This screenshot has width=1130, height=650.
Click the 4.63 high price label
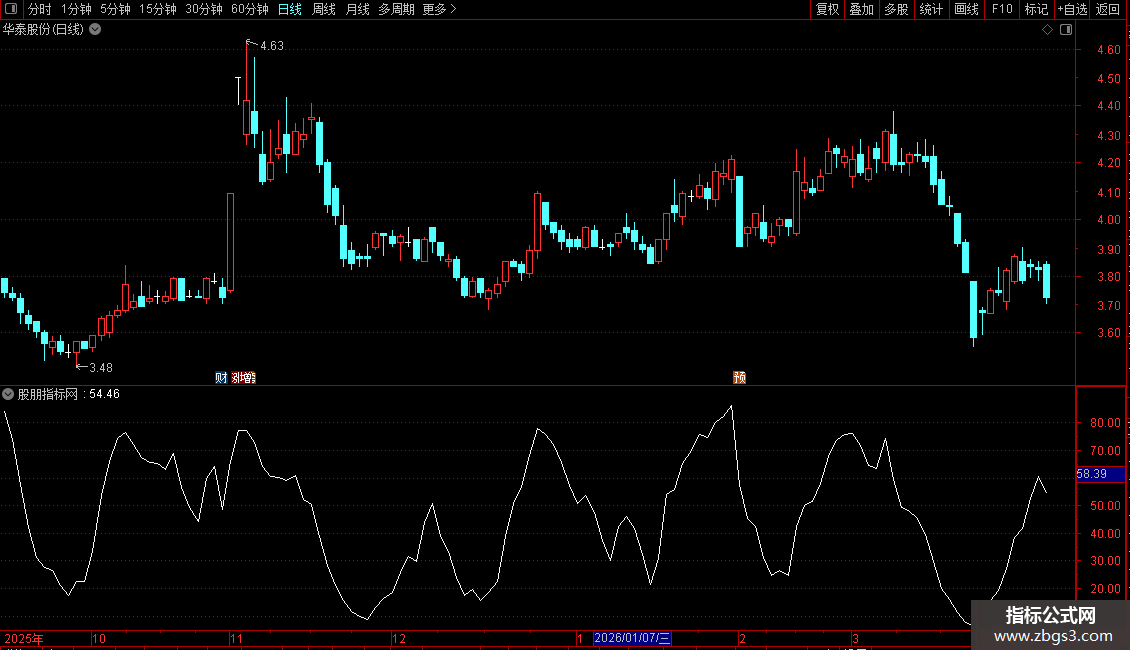tap(272, 46)
